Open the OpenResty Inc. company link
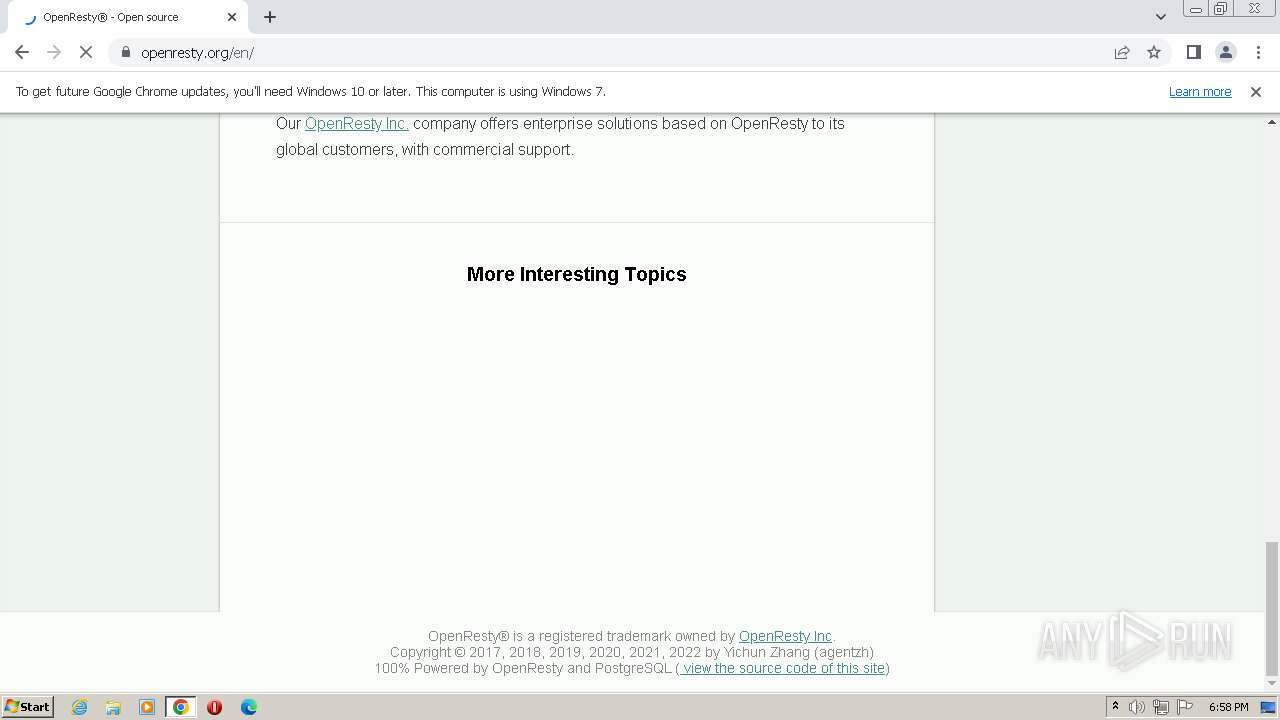The width and height of the screenshot is (1280, 720). click(357, 124)
